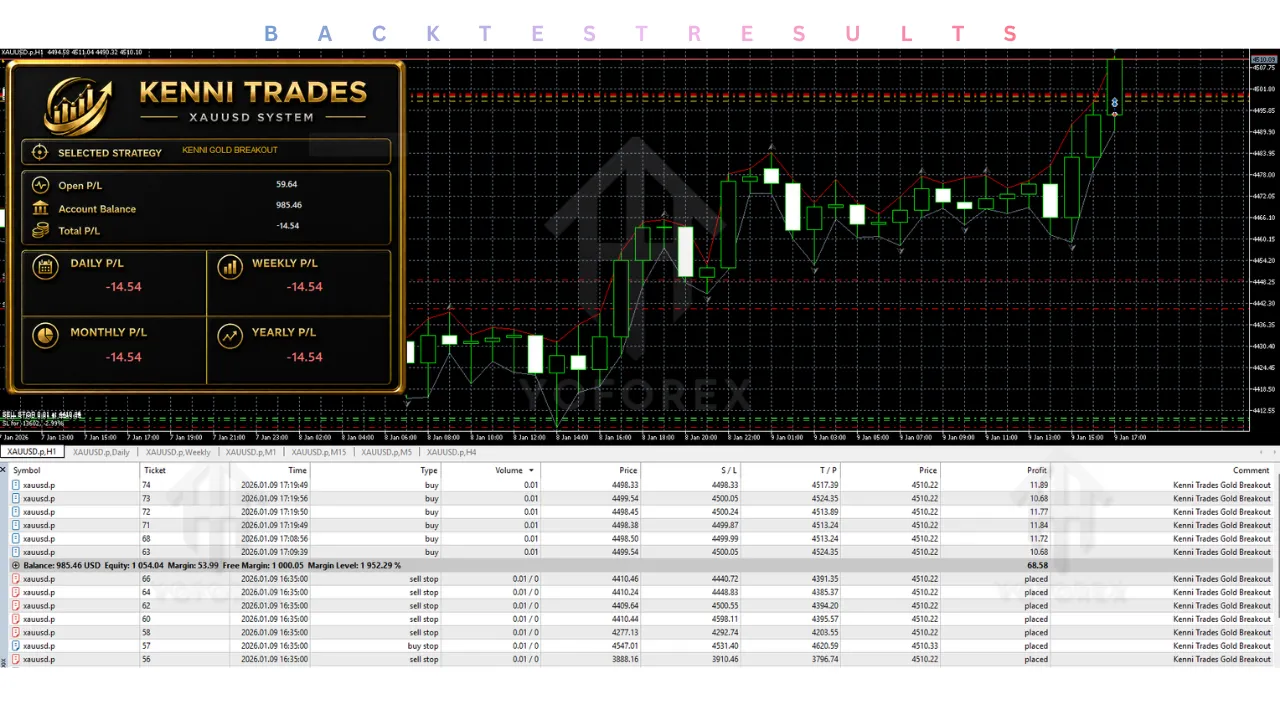The width and height of the screenshot is (1280, 720).
Task: Click the price scale on chart's right edge
Action: [1264, 240]
